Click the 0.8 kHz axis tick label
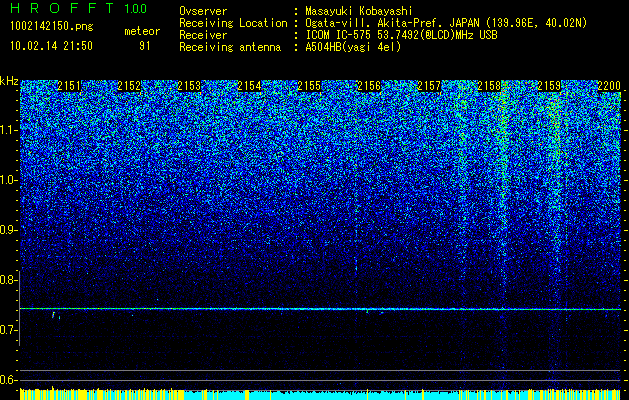 (9, 280)
